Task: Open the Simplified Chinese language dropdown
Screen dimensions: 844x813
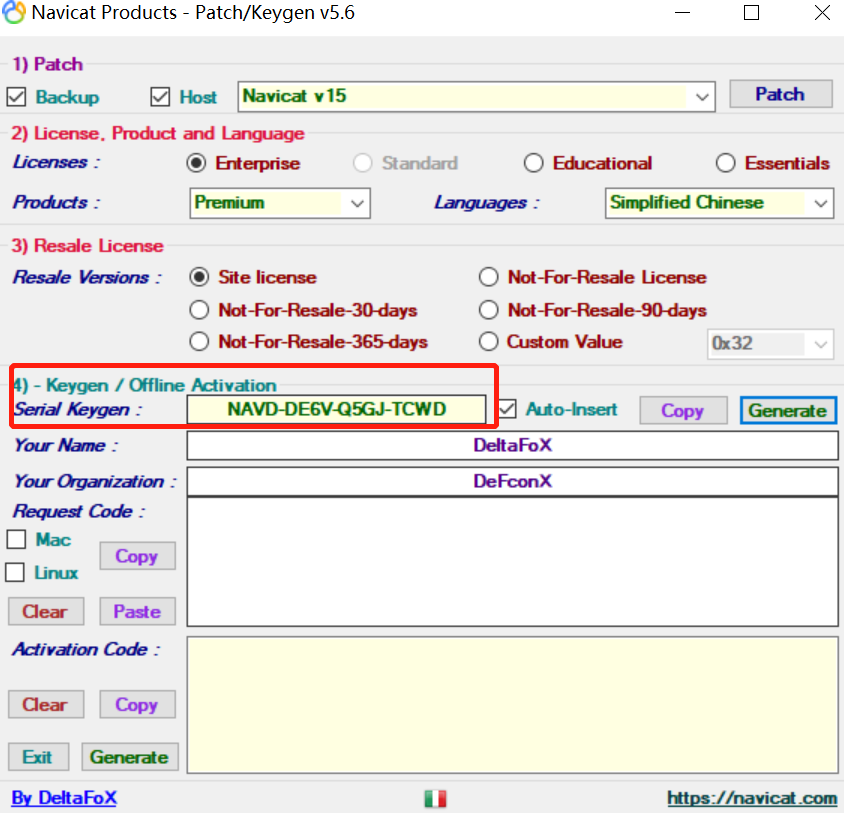Action: click(720, 203)
